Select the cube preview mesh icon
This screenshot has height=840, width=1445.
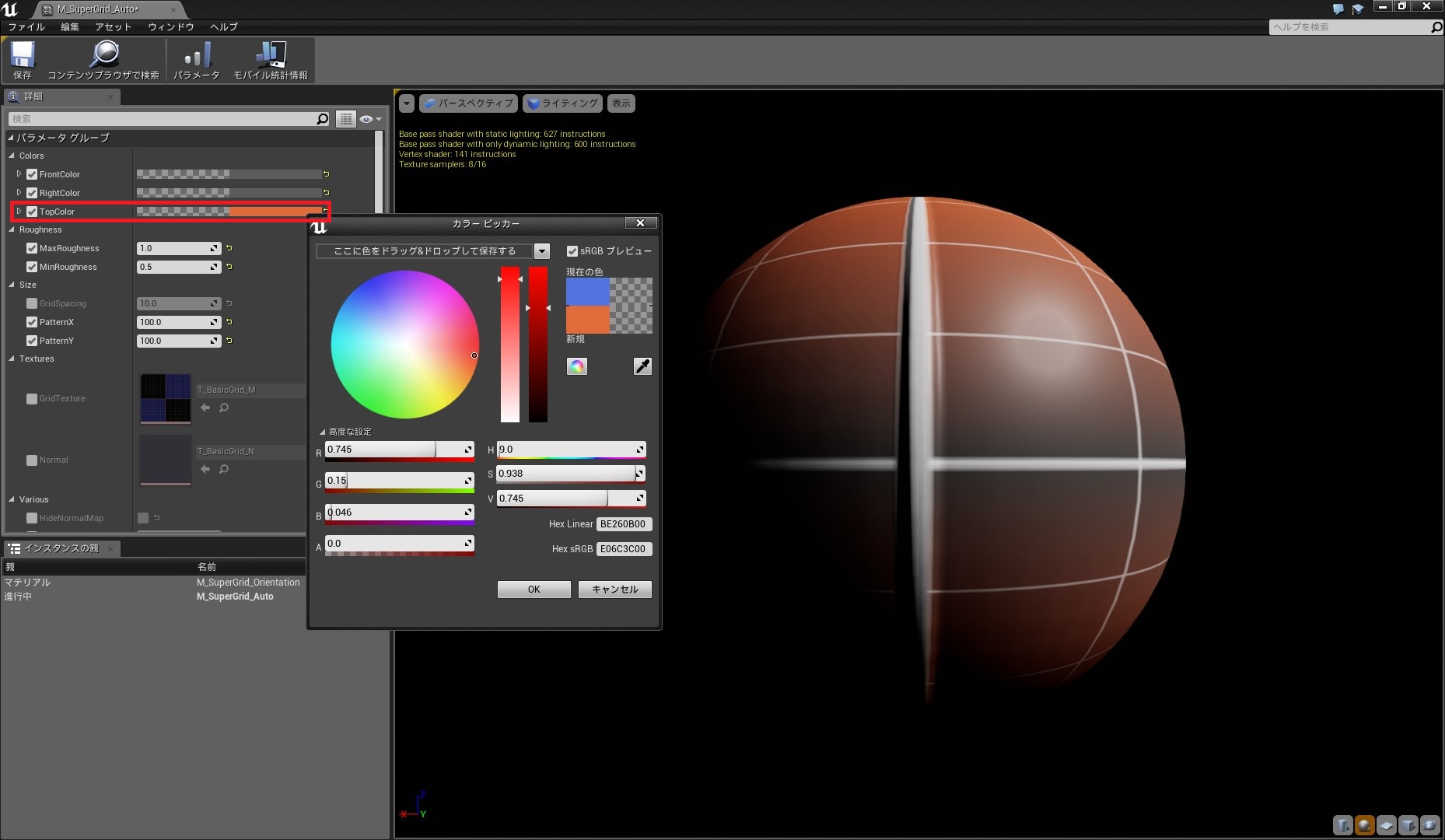pyautogui.click(x=1408, y=824)
